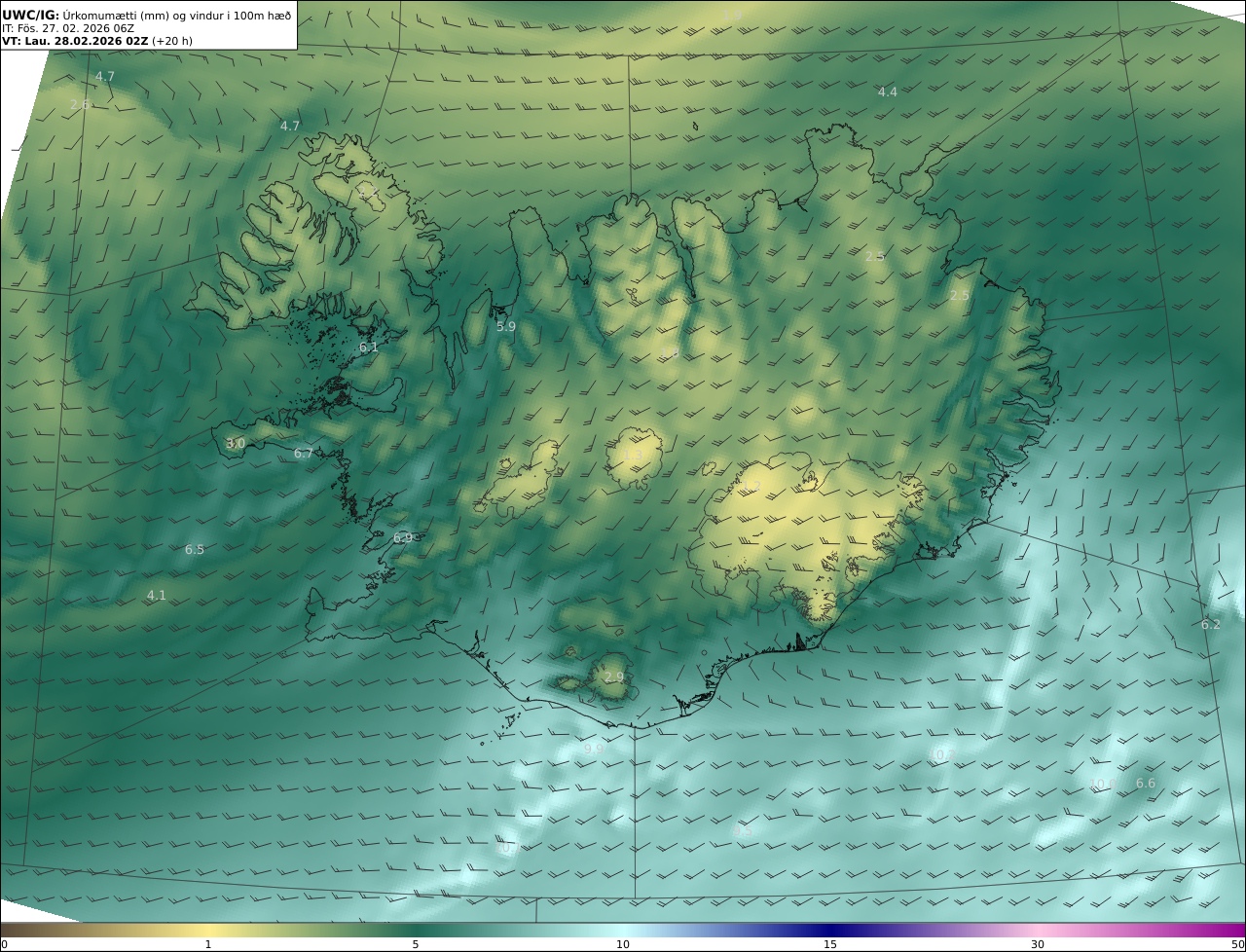Click the 10.0 value beside the 6.6 label
The width and height of the screenshot is (1246, 952).
pos(1102,784)
